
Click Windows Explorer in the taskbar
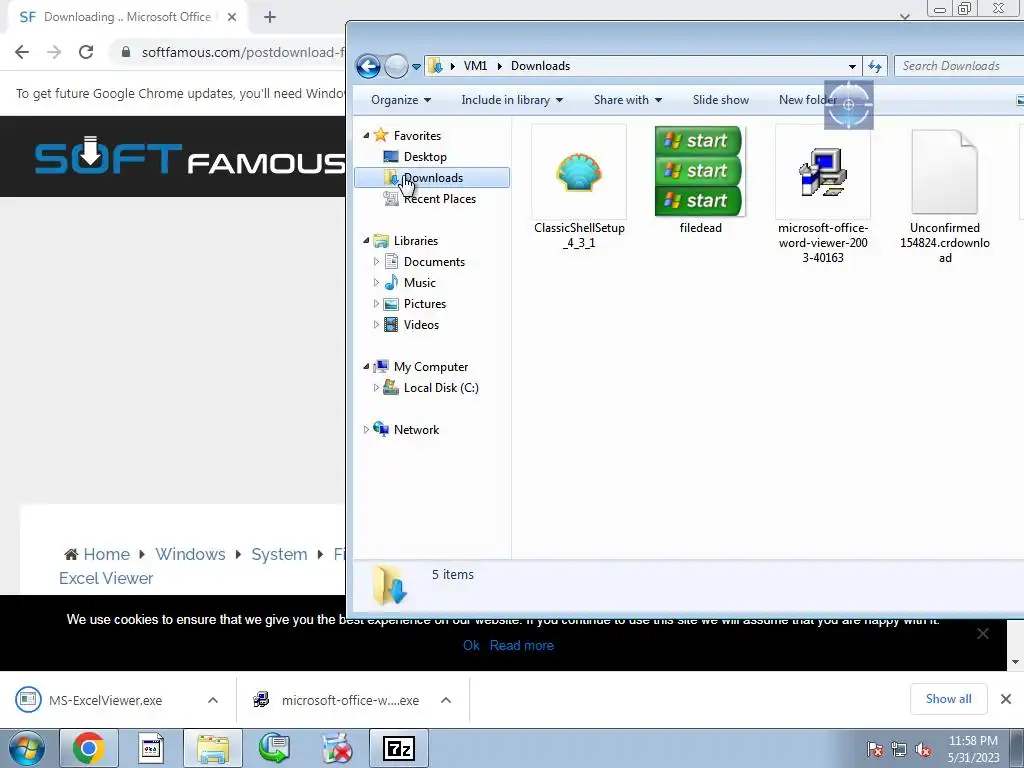point(213,748)
